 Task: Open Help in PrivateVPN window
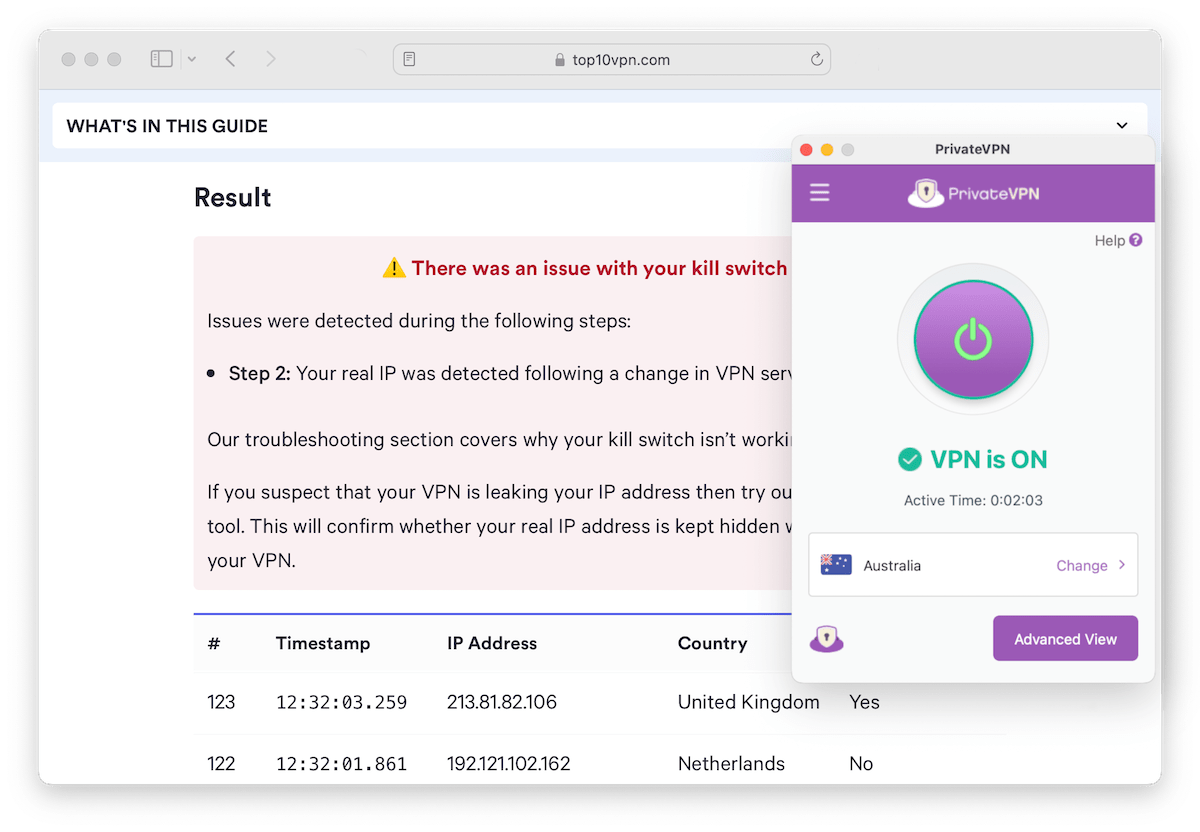(1118, 240)
